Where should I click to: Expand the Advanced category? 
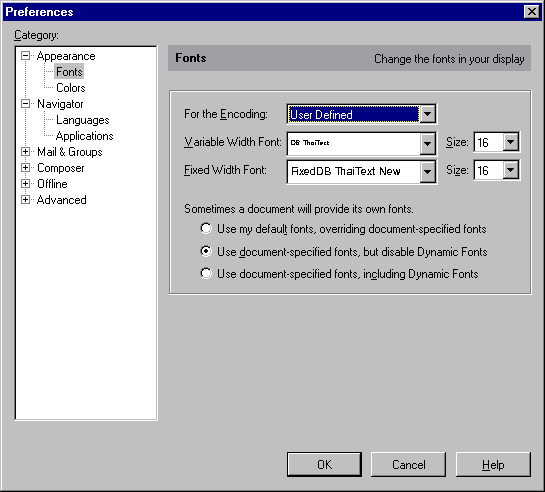(x=25, y=199)
